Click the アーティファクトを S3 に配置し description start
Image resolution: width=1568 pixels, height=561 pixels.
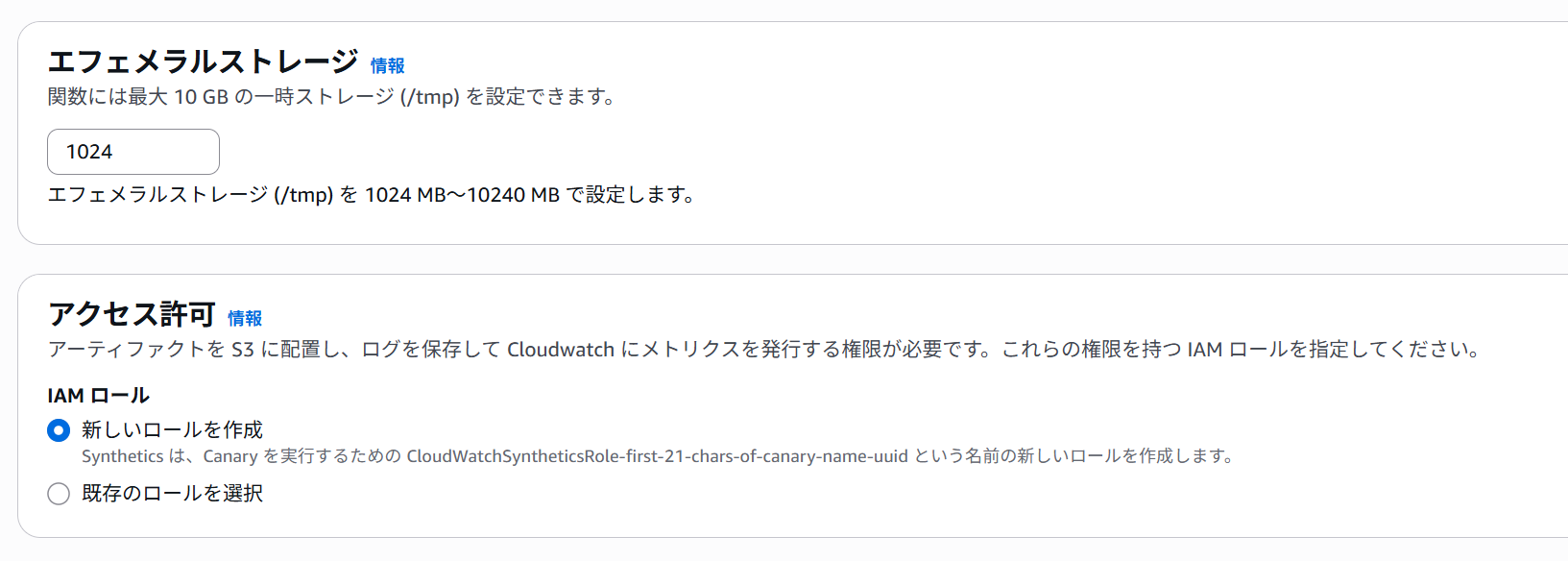click(136, 350)
